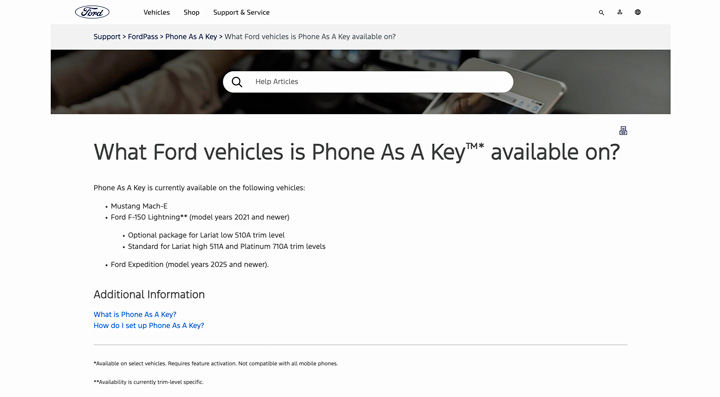Click the hero banner image

click(360, 82)
